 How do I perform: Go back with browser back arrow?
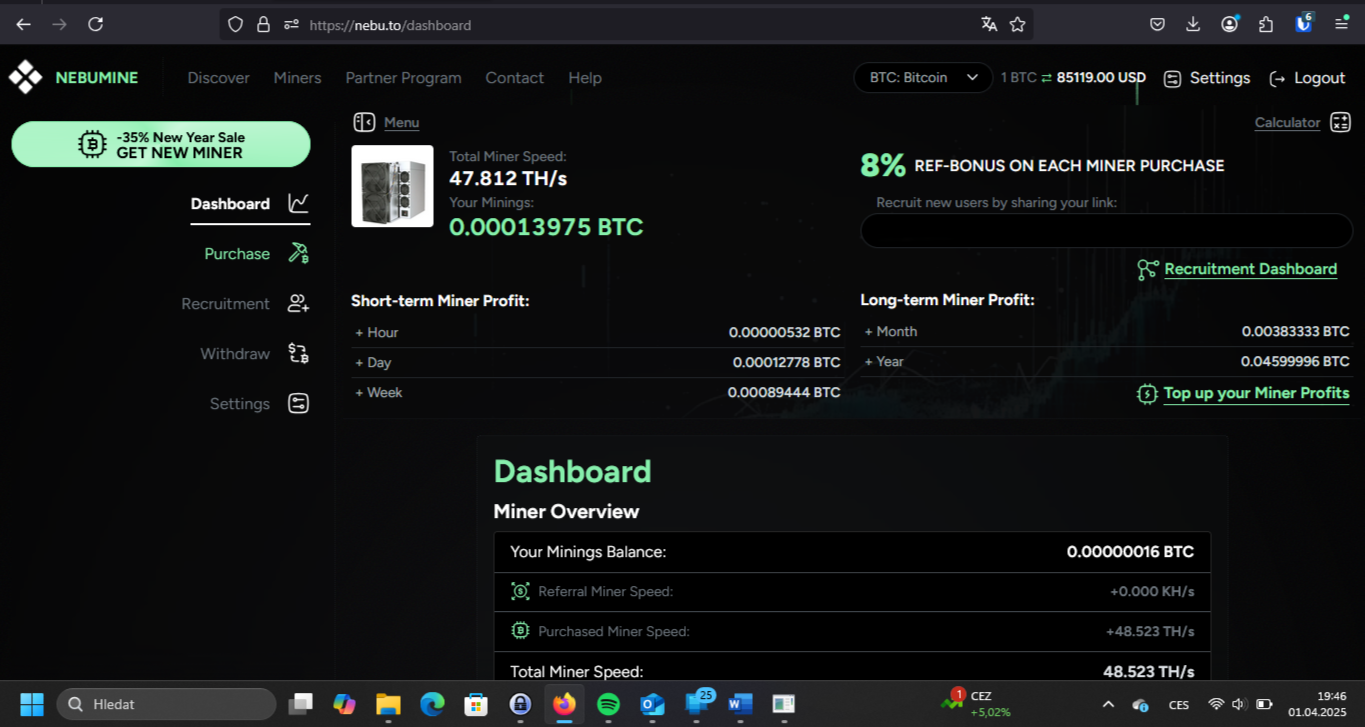[x=23, y=24]
